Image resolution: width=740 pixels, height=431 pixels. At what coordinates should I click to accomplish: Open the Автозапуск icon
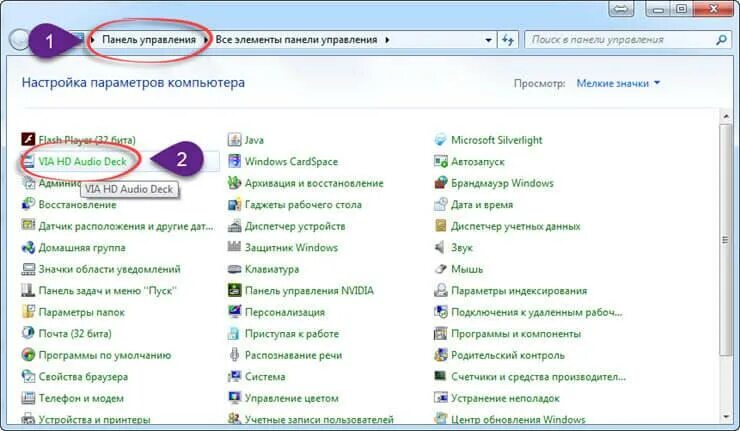440,161
